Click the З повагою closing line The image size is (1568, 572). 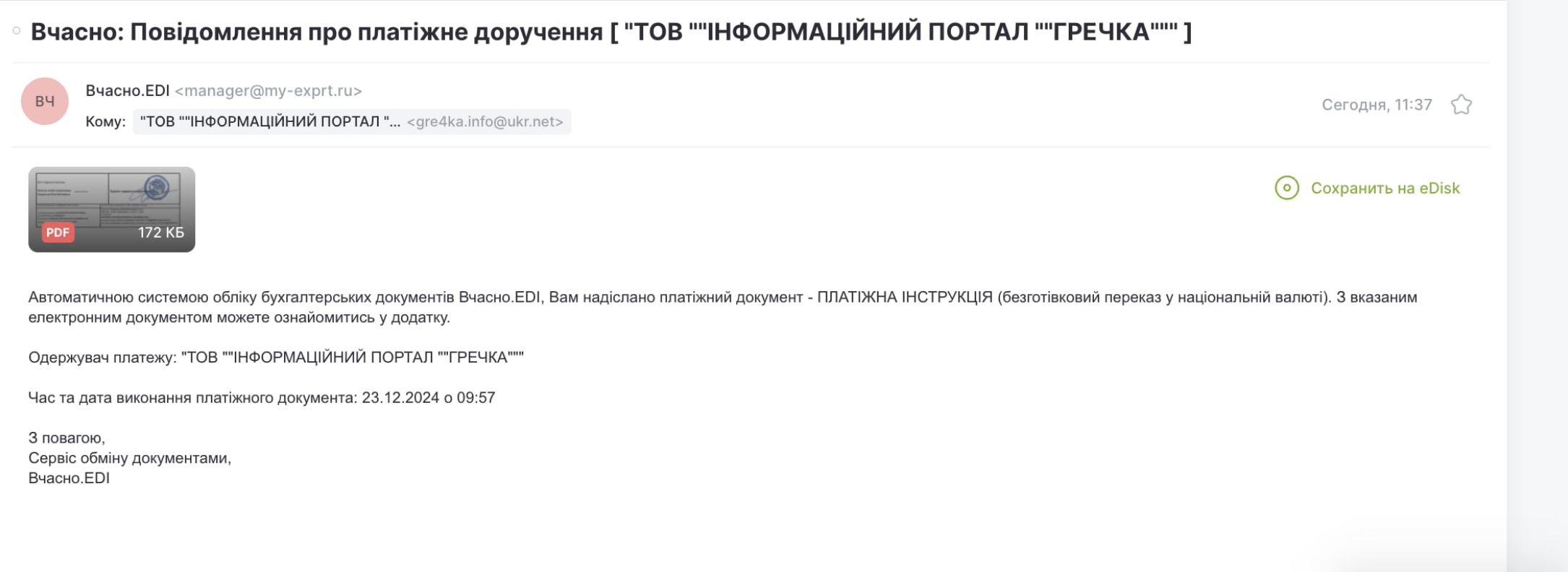66,438
